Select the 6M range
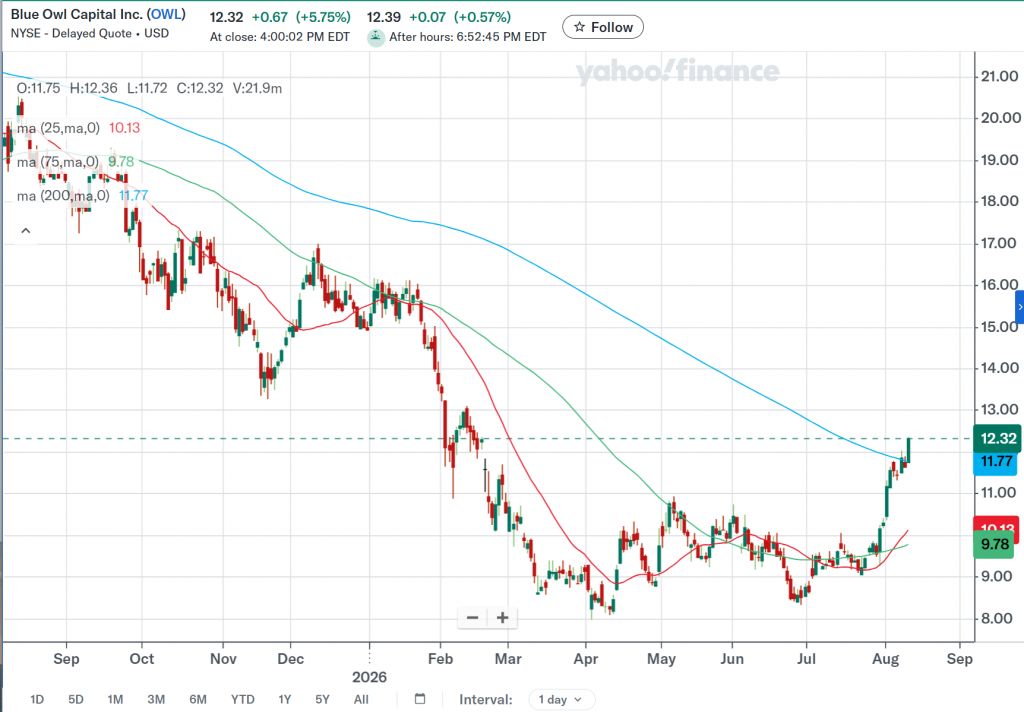The image size is (1024, 712). coord(198,700)
